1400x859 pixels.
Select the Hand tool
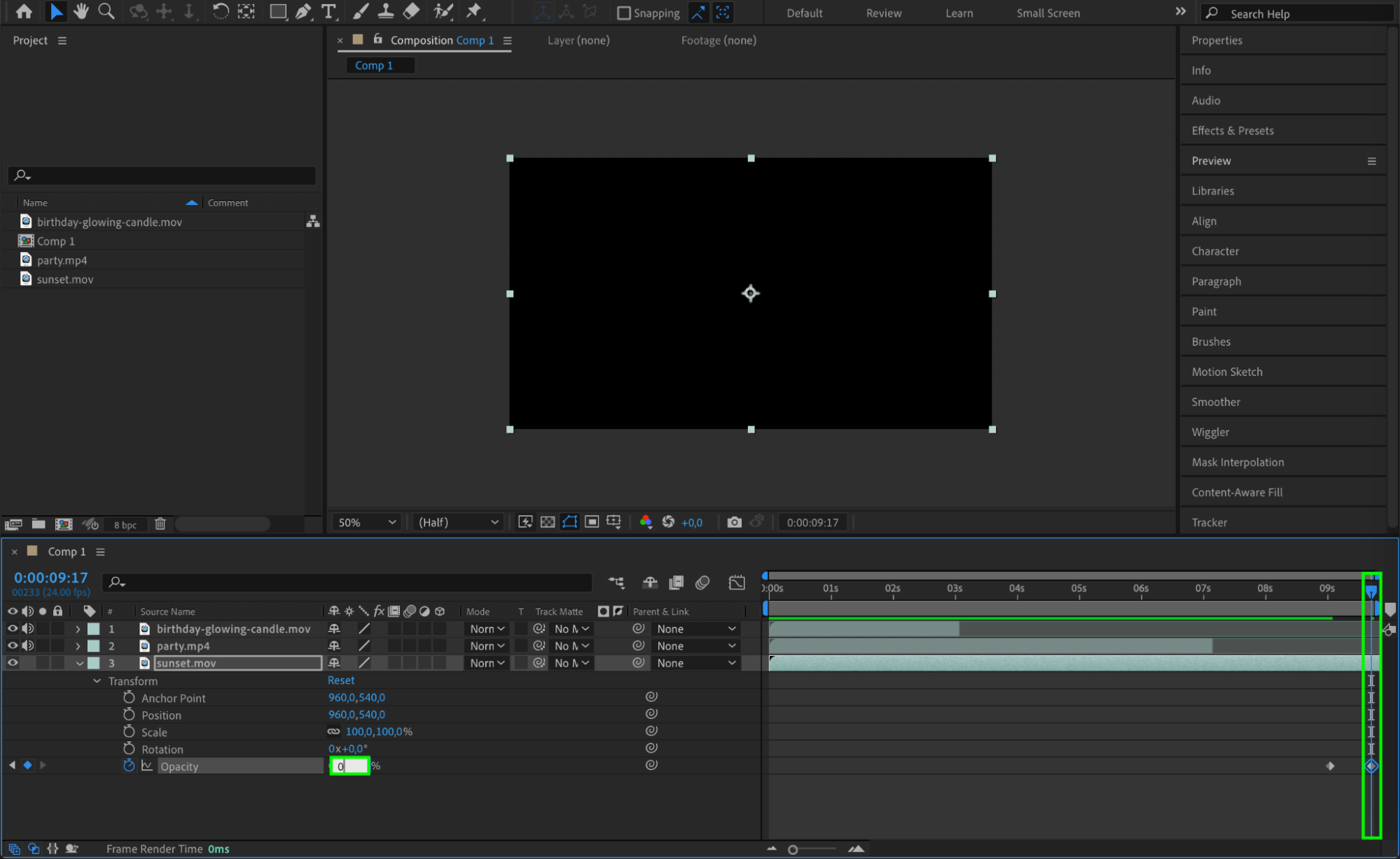81,12
